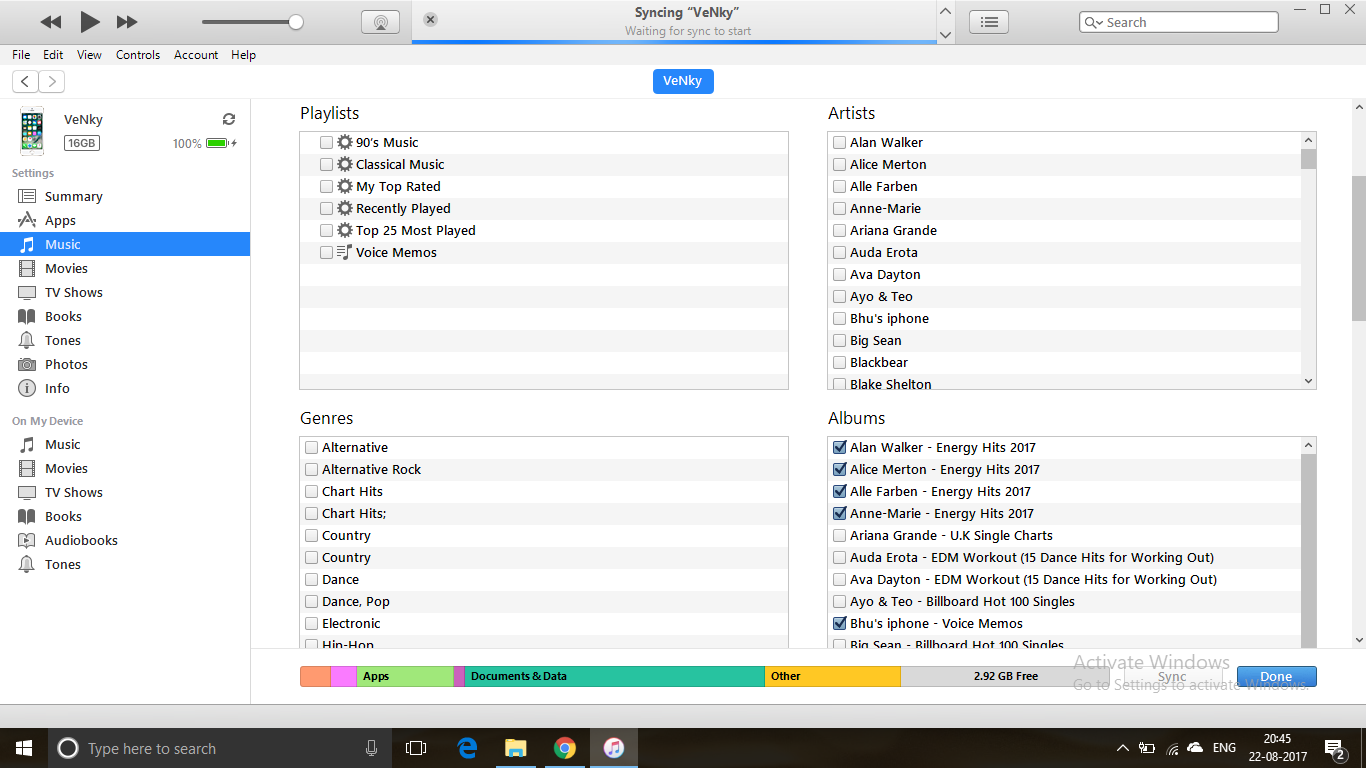Image resolution: width=1366 pixels, height=768 pixels.
Task: Open Task View on the taskbar
Action: pos(416,748)
